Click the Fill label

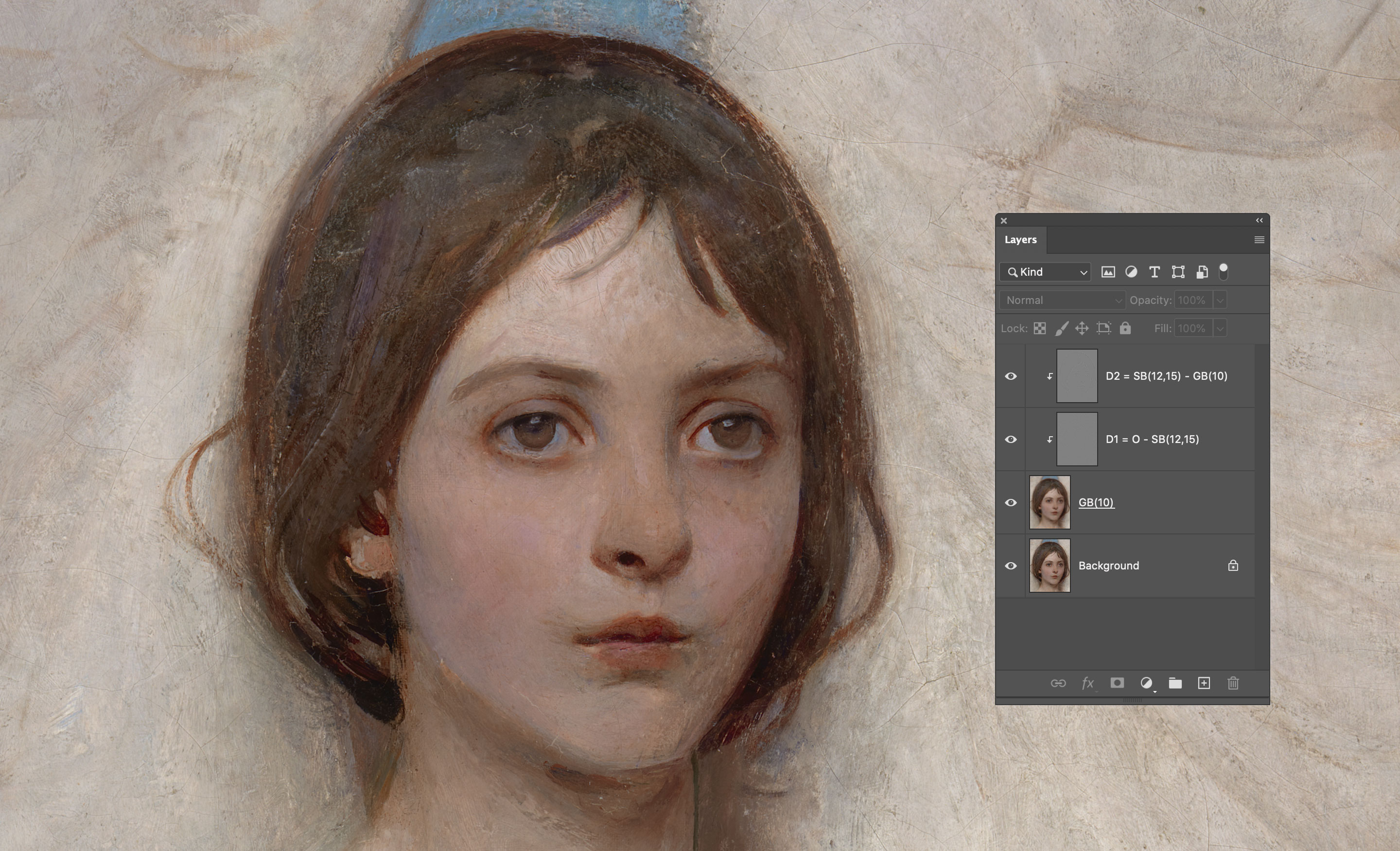1162,329
